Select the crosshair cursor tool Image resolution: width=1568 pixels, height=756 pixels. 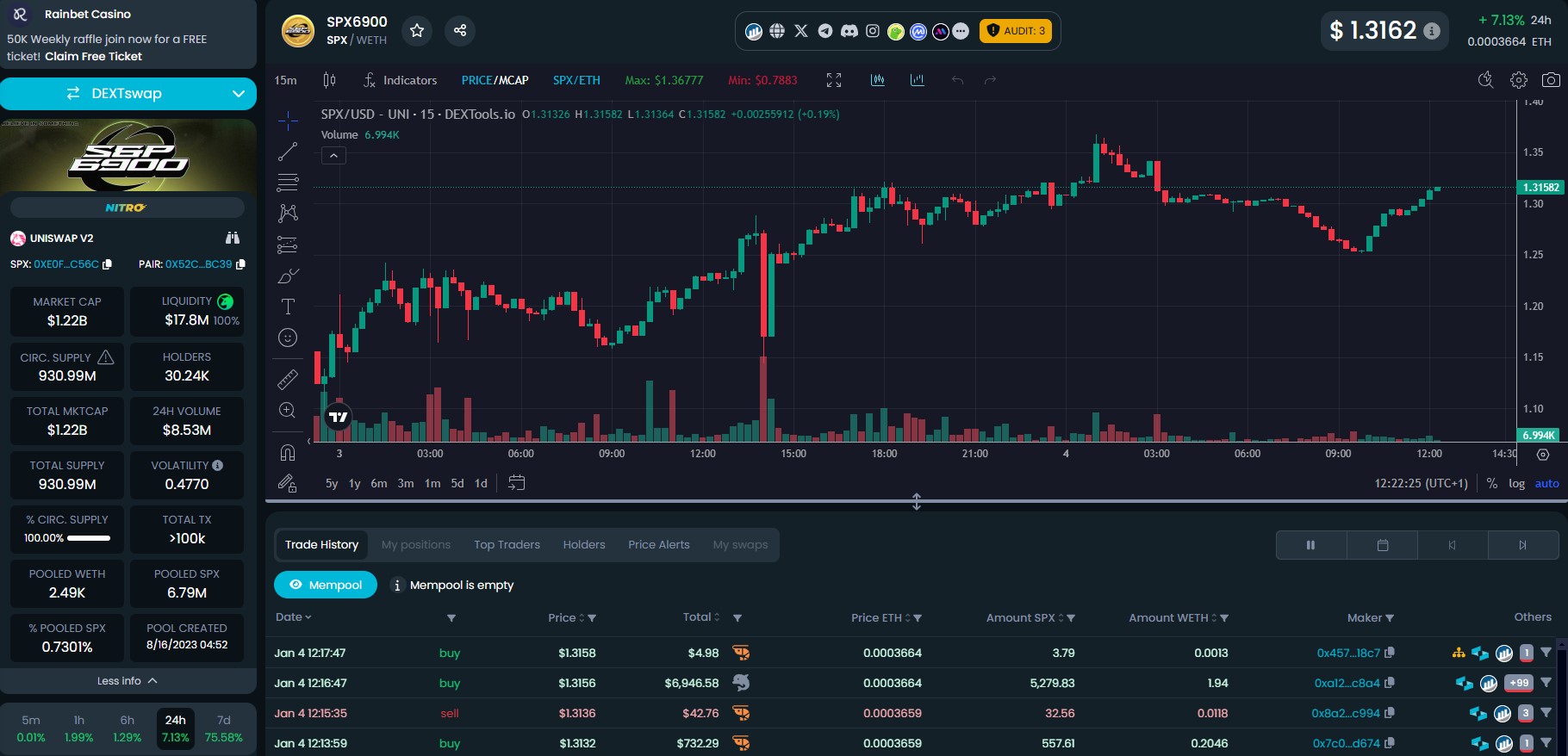[288, 121]
